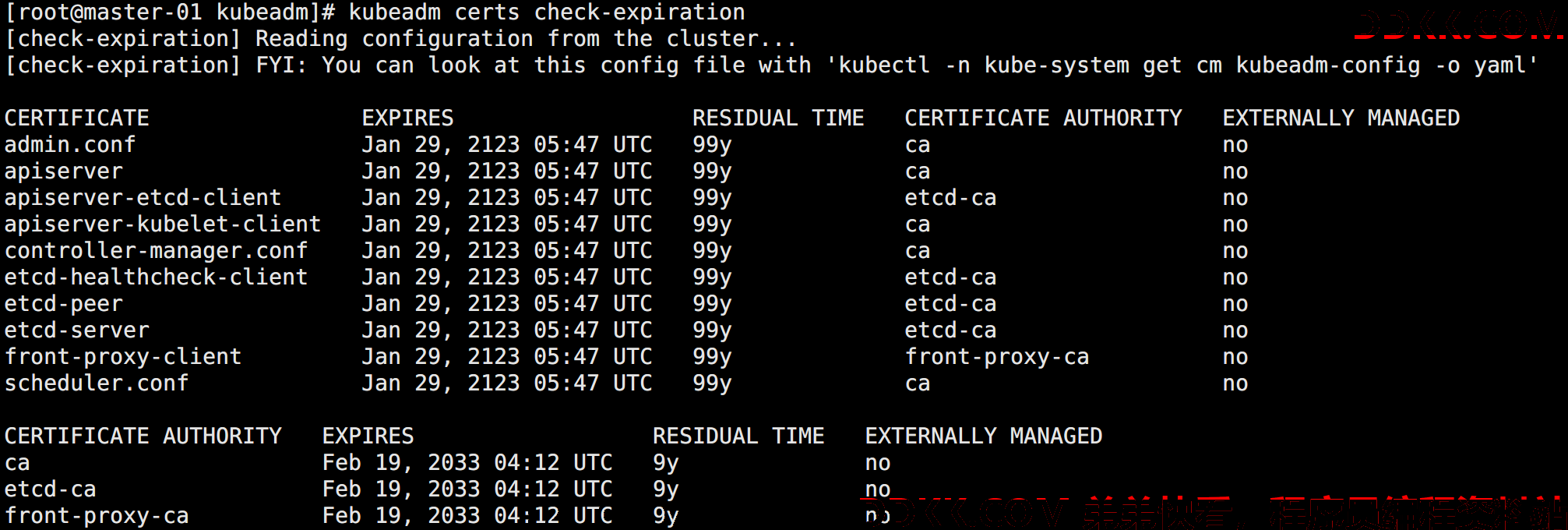Click 'front-proxy-ca' row name in the second table
The image size is (1568, 530).
[97, 516]
